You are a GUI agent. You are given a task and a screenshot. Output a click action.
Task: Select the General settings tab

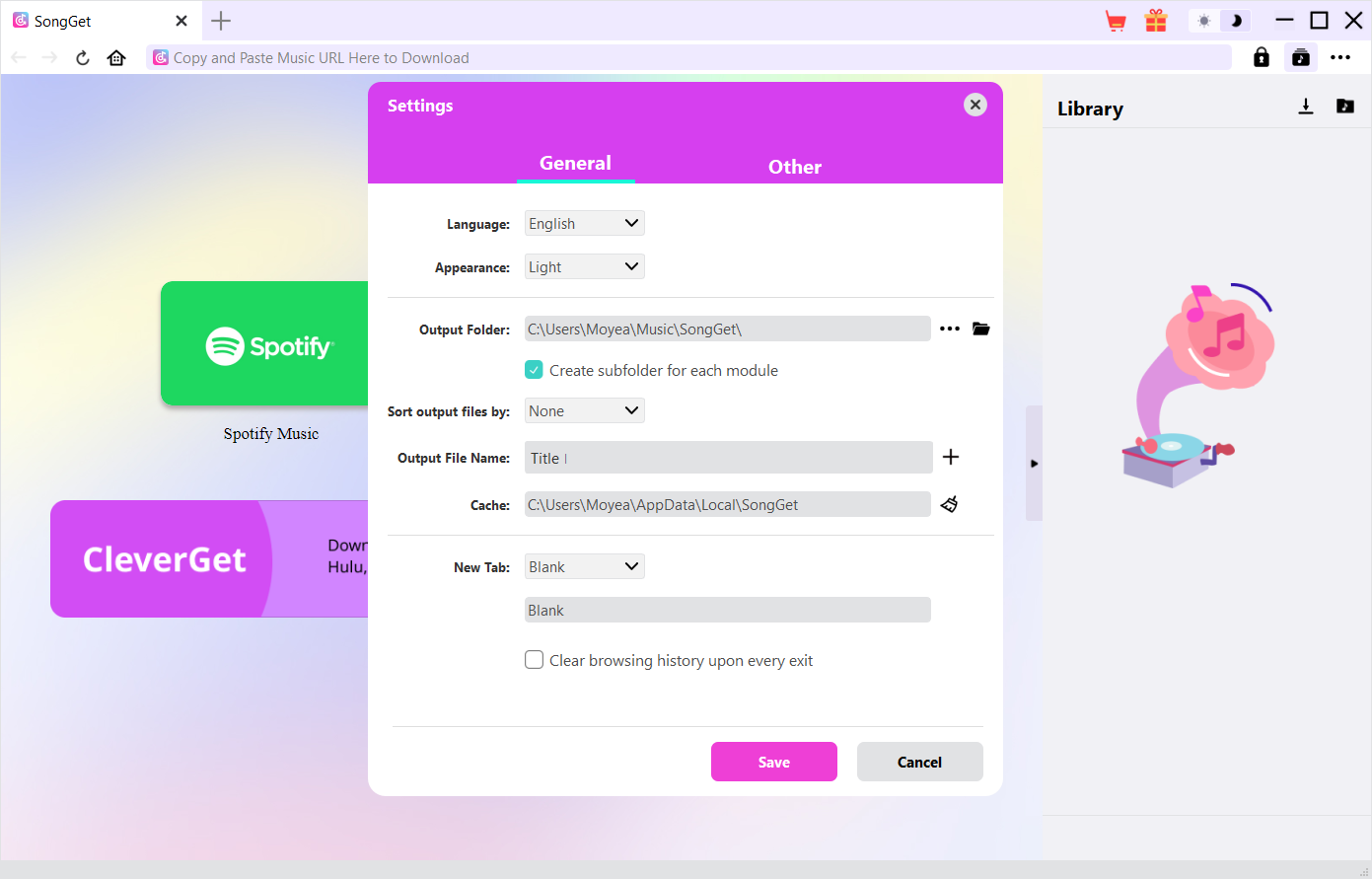pos(575,164)
